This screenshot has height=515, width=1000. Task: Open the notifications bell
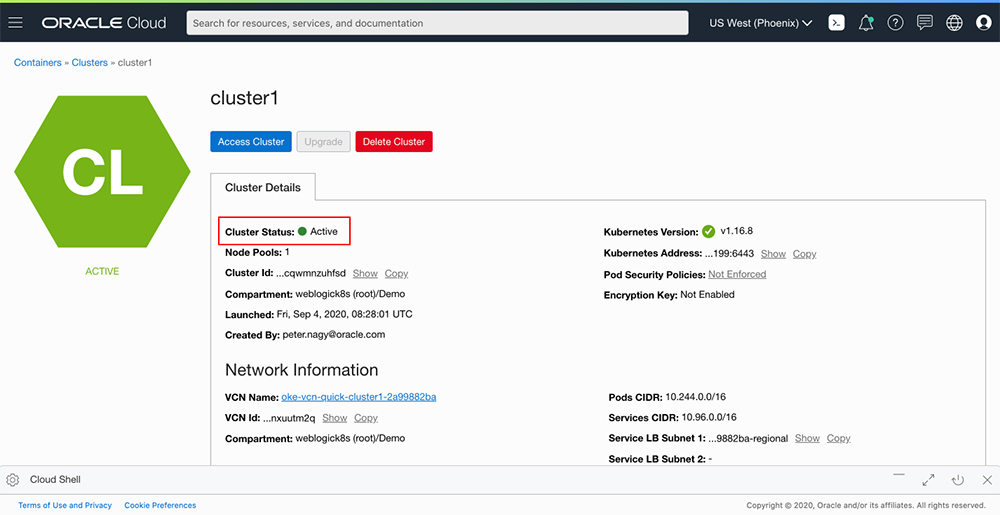pos(865,23)
